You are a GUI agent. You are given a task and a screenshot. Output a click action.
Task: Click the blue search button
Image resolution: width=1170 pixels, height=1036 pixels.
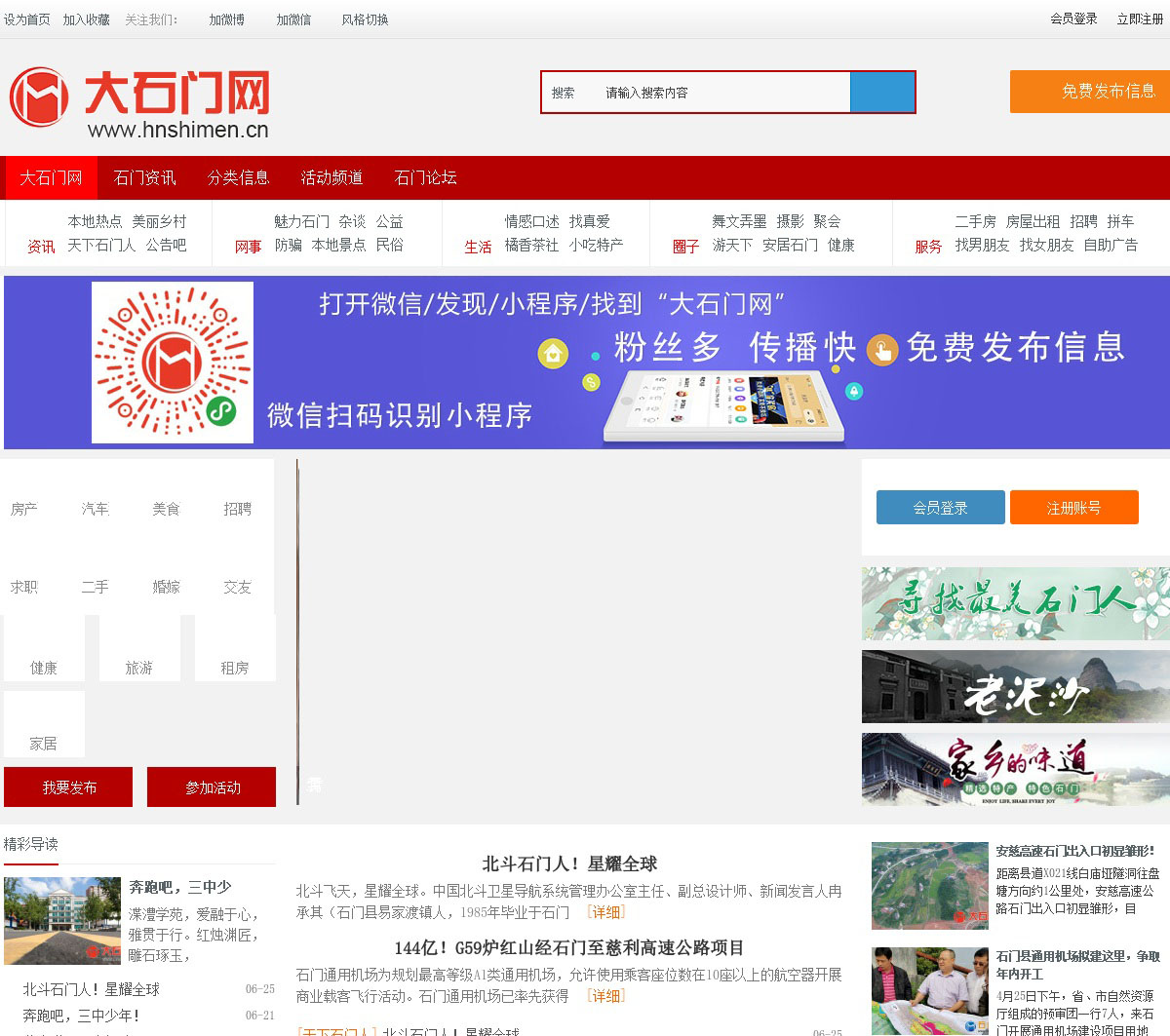tap(881, 93)
